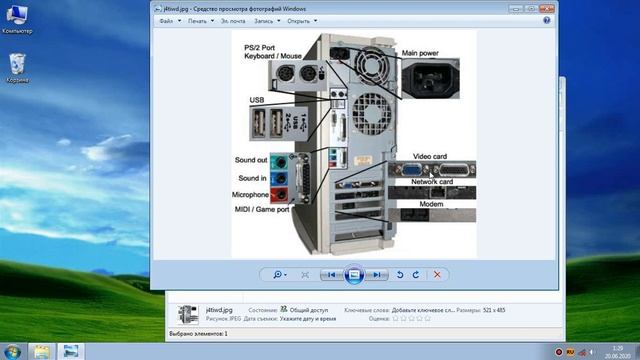Set rating to four stars
Viewport: 640px width, 360px height.
point(420,318)
